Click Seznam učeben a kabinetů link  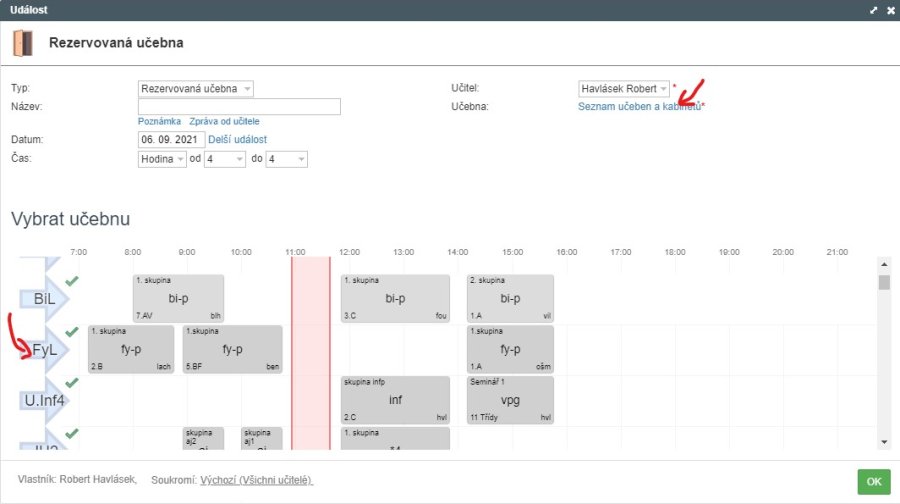coord(640,106)
